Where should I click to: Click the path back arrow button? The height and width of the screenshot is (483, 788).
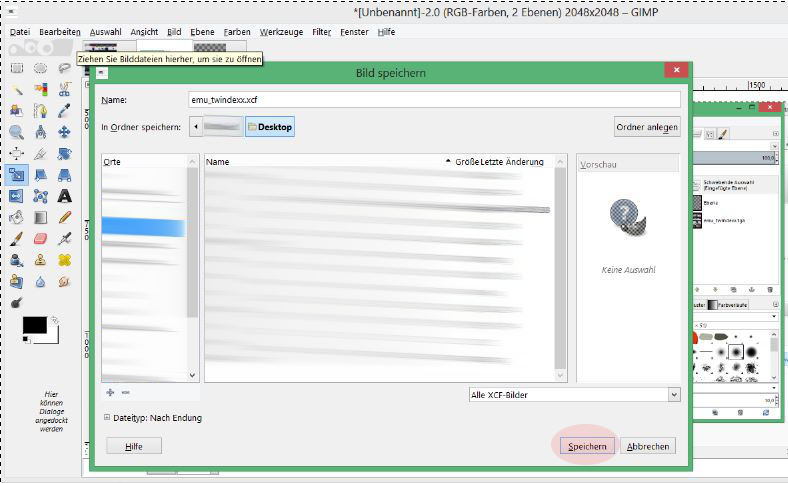tap(196, 127)
